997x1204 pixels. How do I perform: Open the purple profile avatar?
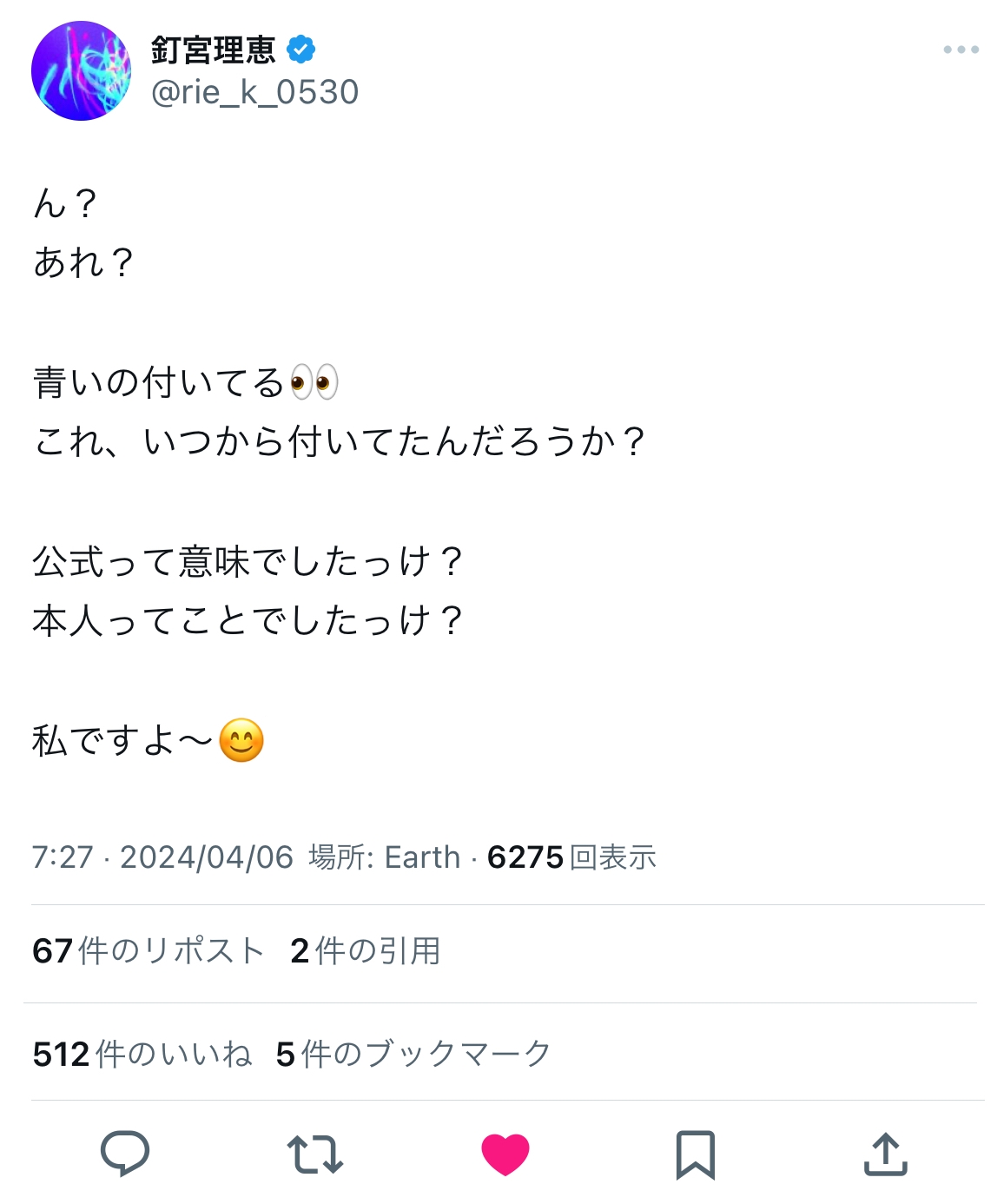[x=81, y=71]
